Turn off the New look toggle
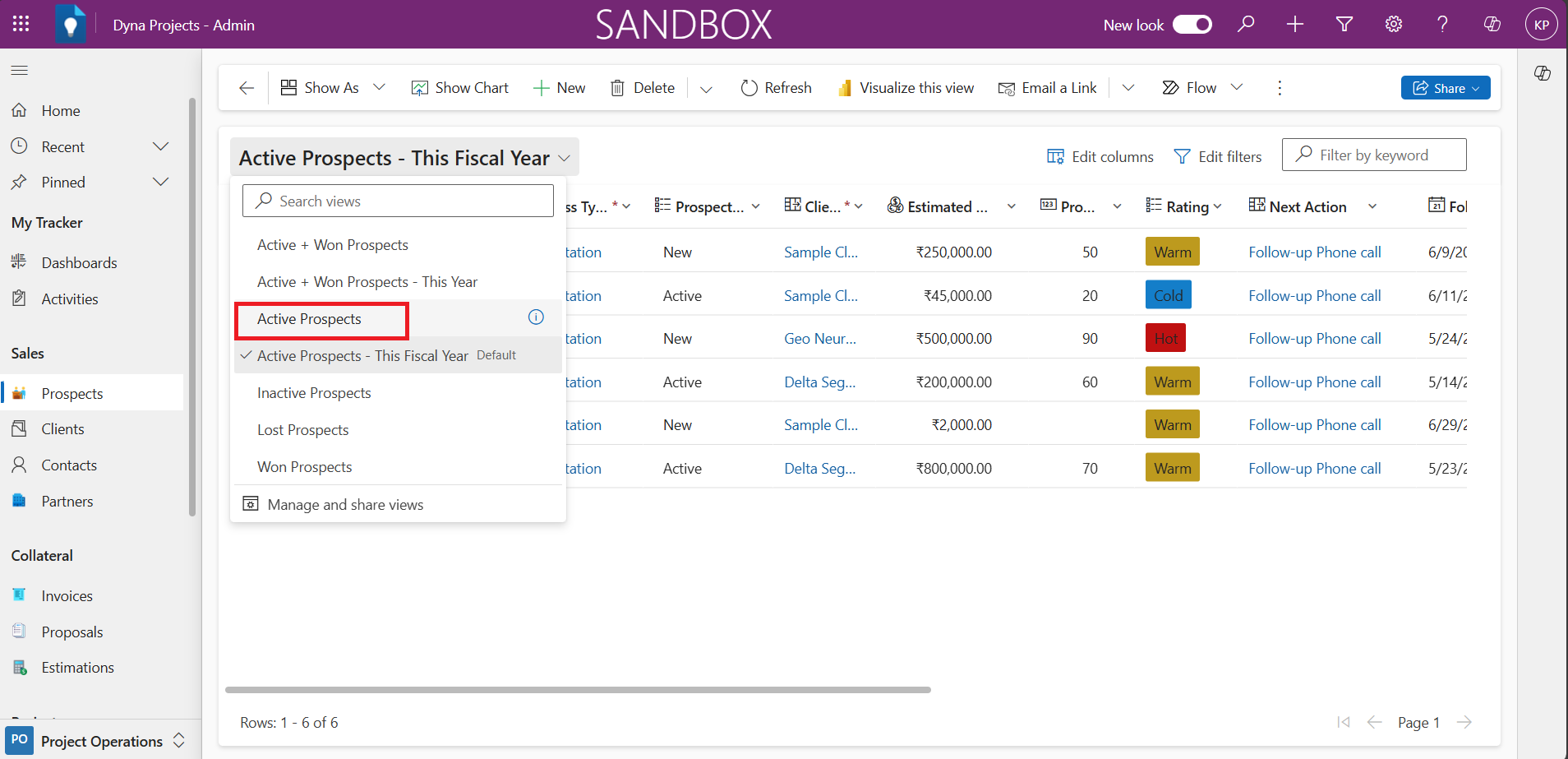 tap(1192, 25)
